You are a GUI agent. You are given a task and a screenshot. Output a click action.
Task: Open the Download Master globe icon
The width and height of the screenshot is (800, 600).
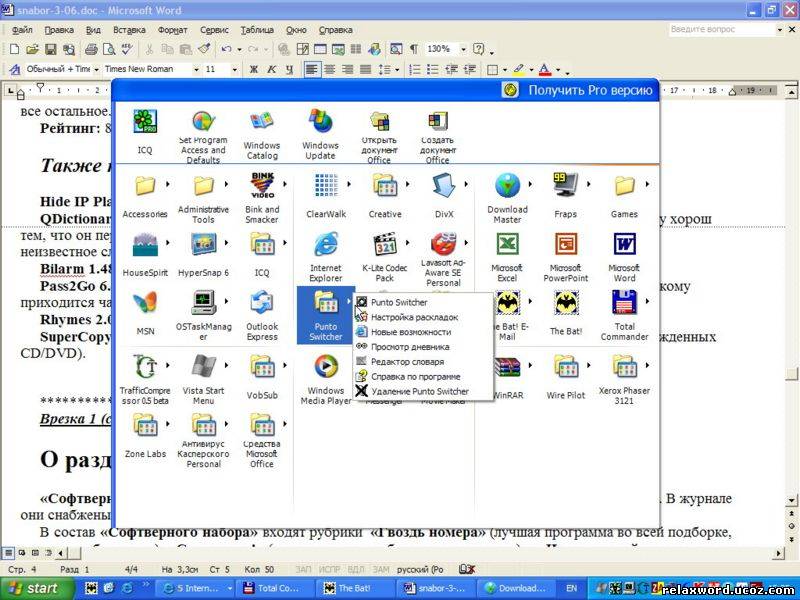pyautogui.click(x=507, y=186)
